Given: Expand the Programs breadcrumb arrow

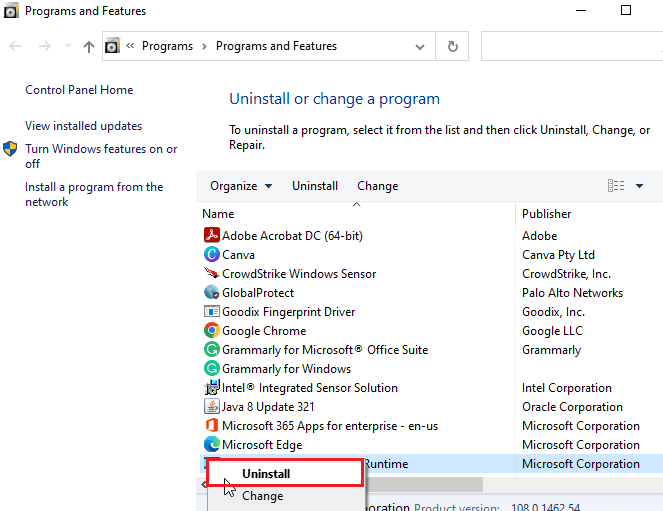Looking at the screenshot, I should [x=204, y=46].
